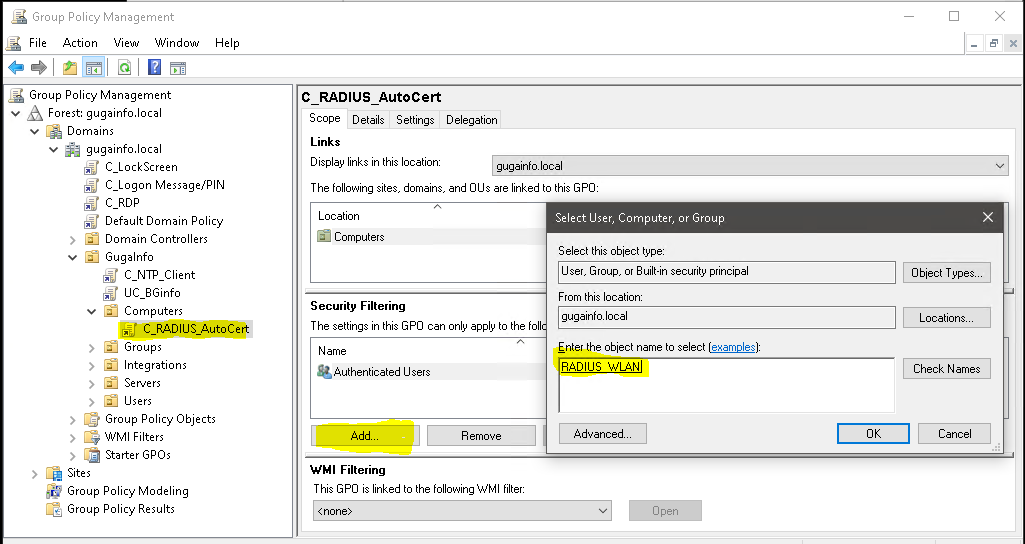Toggle the Show/Hide Action Pane icon

click(178, 68)
